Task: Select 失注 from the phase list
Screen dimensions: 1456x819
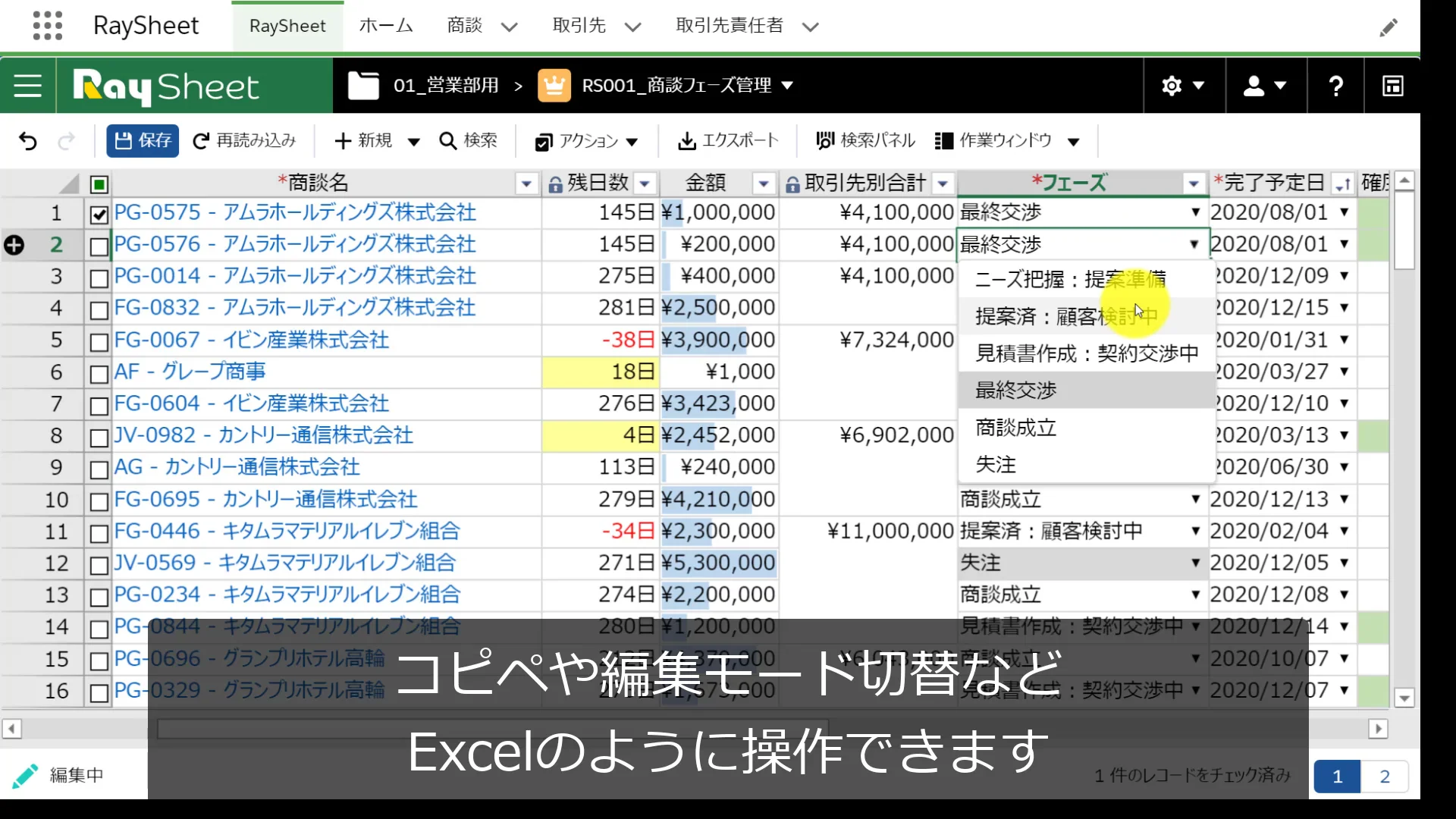Action: tap(1086, 464)
